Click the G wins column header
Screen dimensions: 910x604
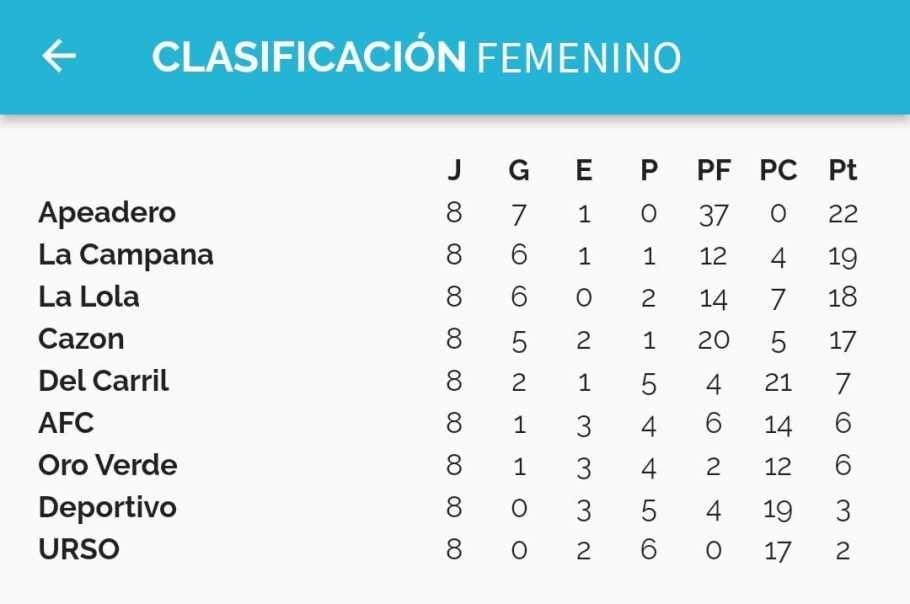tap(519, 170)
